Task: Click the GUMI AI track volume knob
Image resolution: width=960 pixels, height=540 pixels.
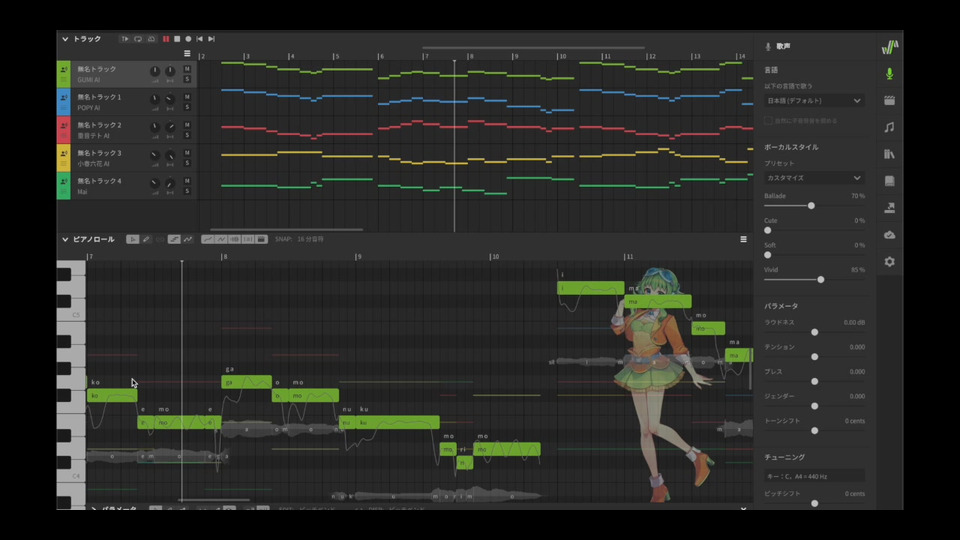Action: pos(155,71)
